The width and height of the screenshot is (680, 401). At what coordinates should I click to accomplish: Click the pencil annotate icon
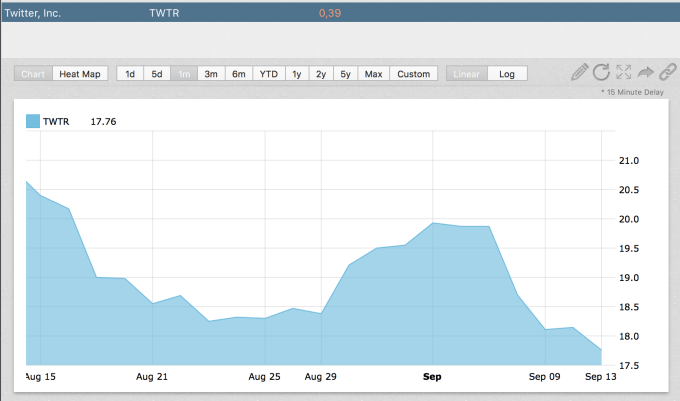[x=580, y=72]
